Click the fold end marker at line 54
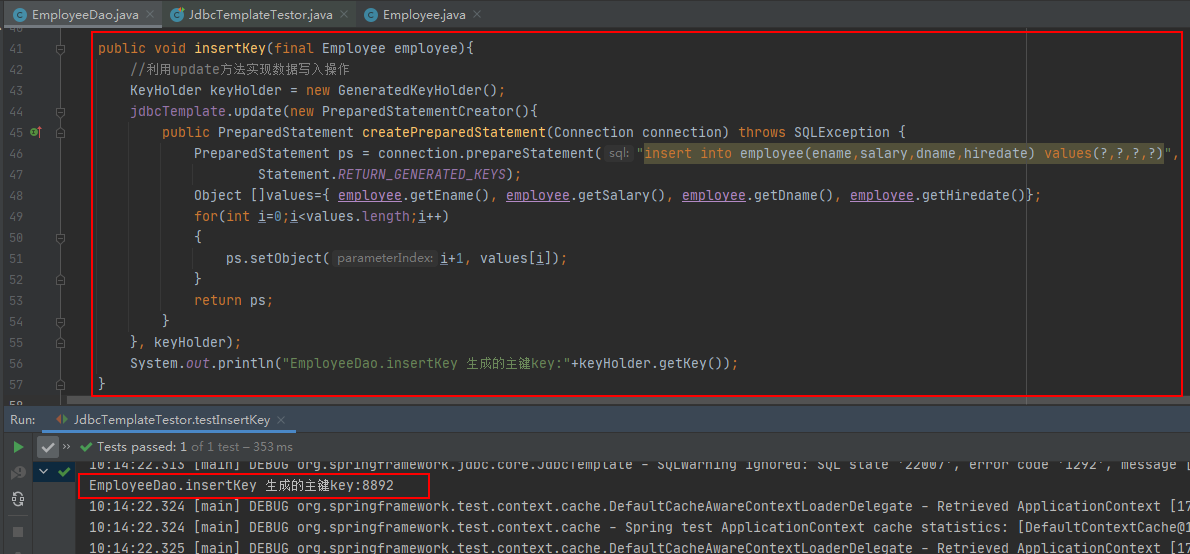 coord(60,321)
